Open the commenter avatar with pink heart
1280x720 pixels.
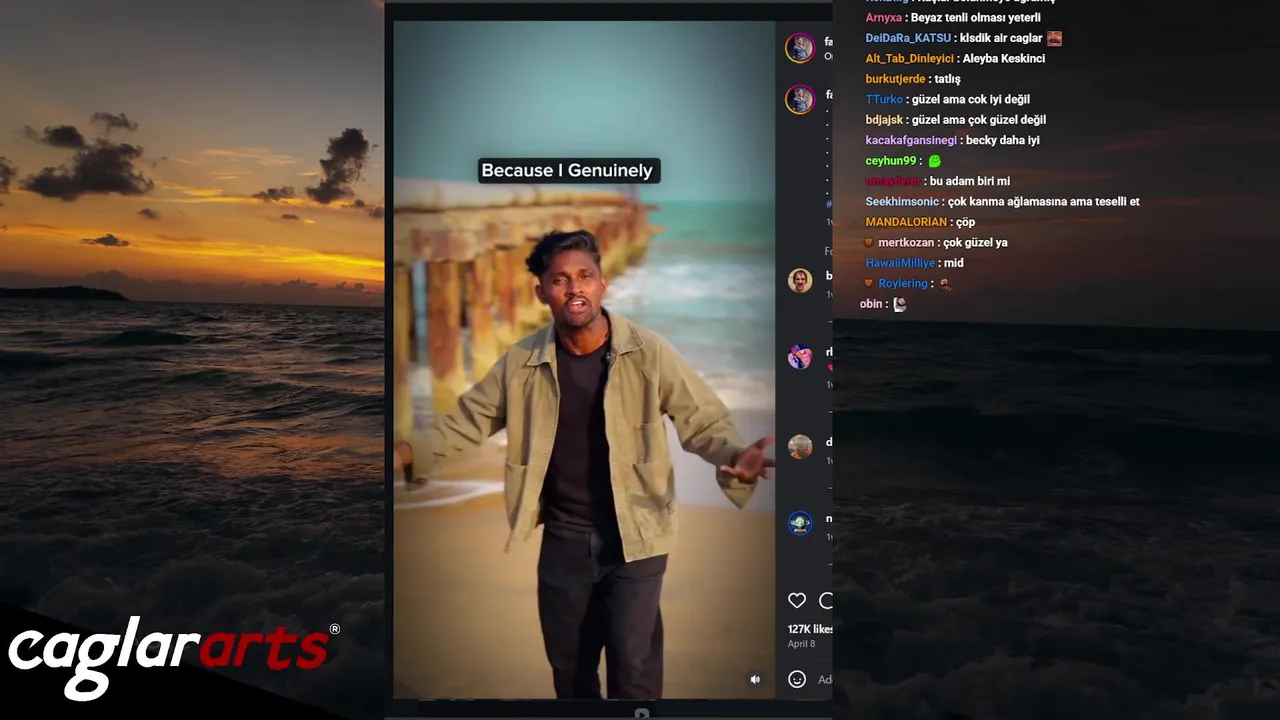[800, 357]
